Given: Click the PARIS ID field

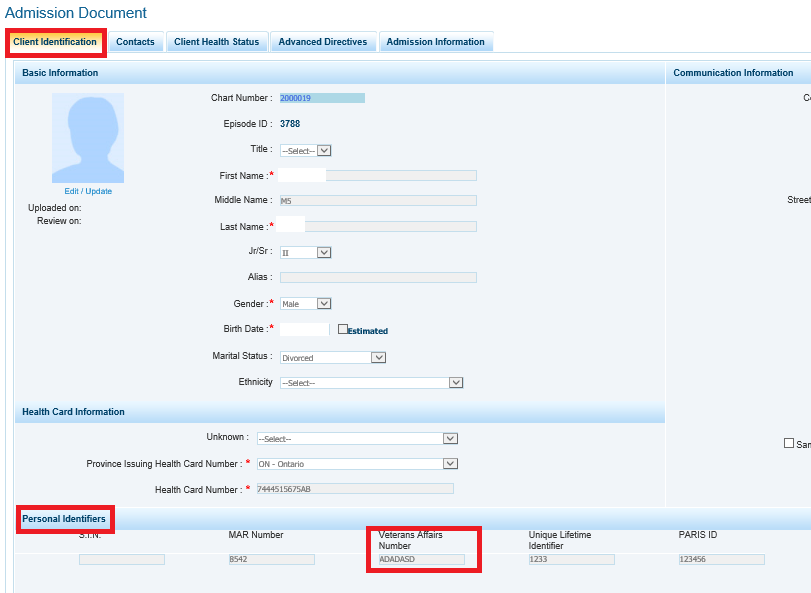Looking at the screenshot, I should click(x=721, y=560).
